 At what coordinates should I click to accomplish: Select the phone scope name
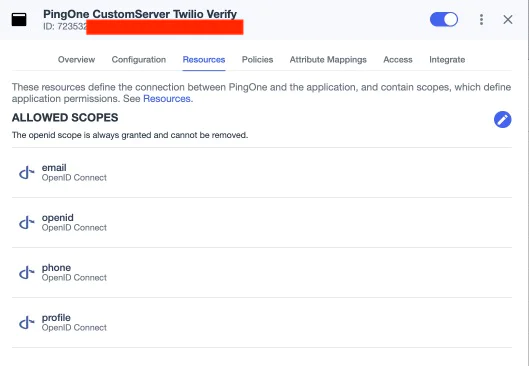tap(56, 268)
